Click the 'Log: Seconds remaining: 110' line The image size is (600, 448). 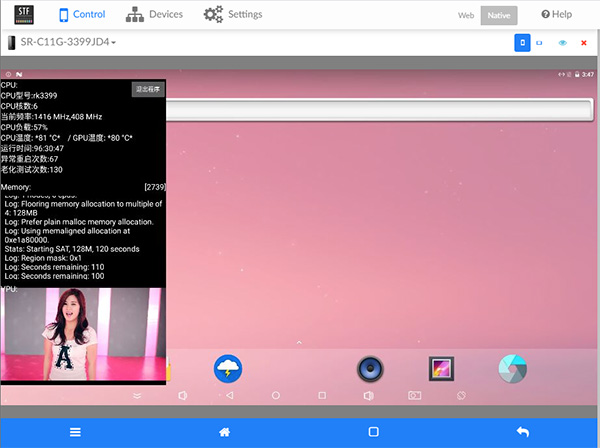pyautogui.click(x=54, y=267)
